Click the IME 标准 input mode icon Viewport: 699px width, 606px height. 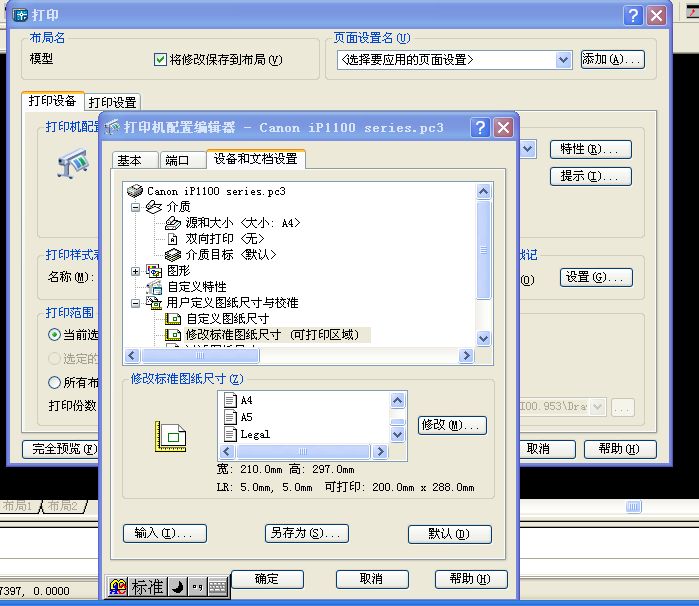(147, 587)
